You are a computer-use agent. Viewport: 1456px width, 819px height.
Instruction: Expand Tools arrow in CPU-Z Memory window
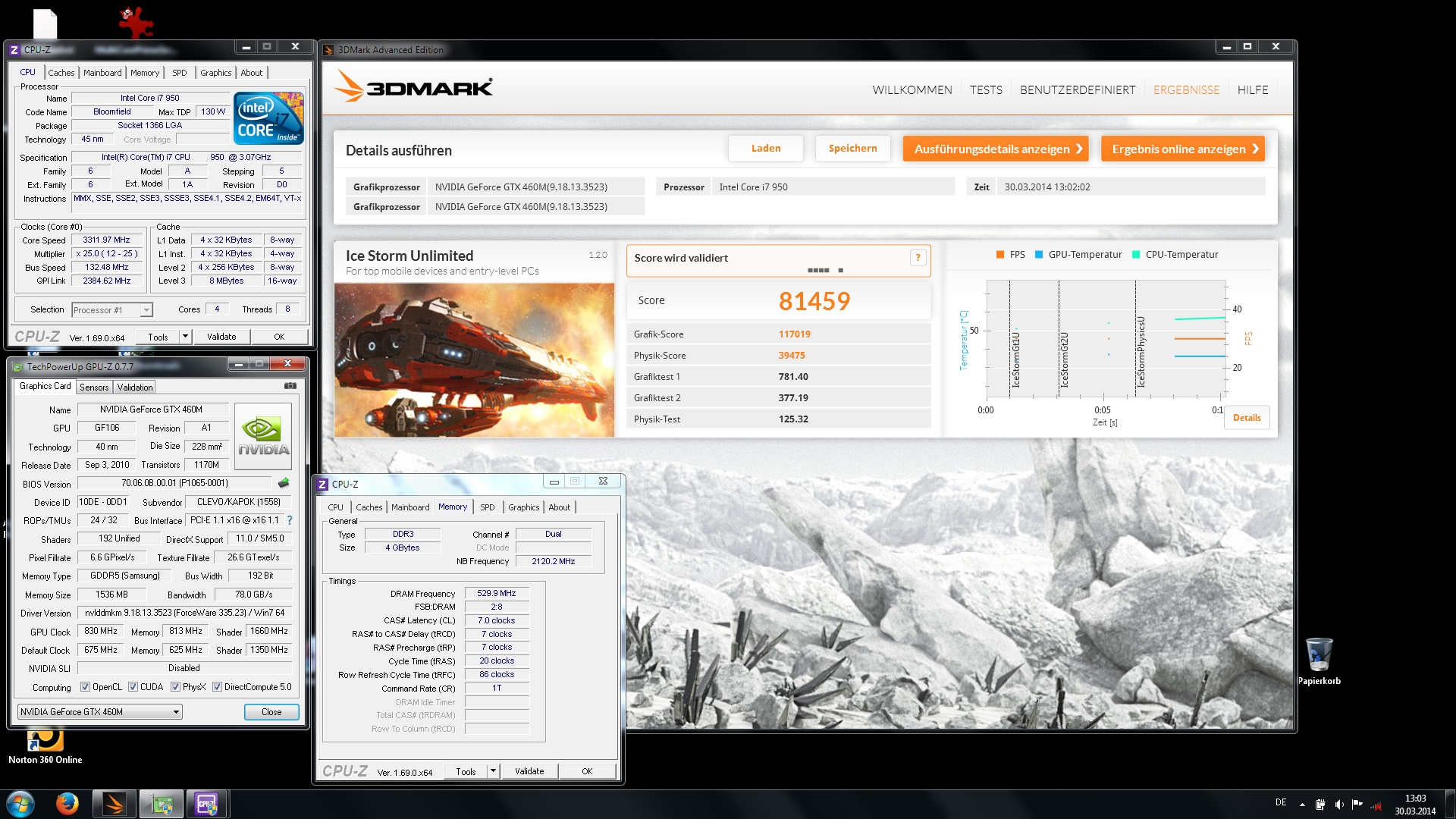tap(493, 771)
